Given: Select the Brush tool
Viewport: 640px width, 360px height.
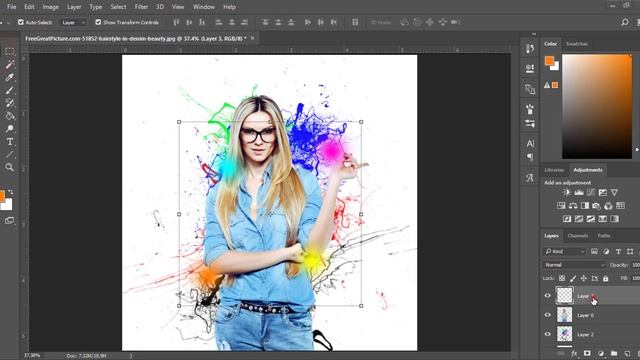Looking at the screenshot, I should tap(9, 90).
